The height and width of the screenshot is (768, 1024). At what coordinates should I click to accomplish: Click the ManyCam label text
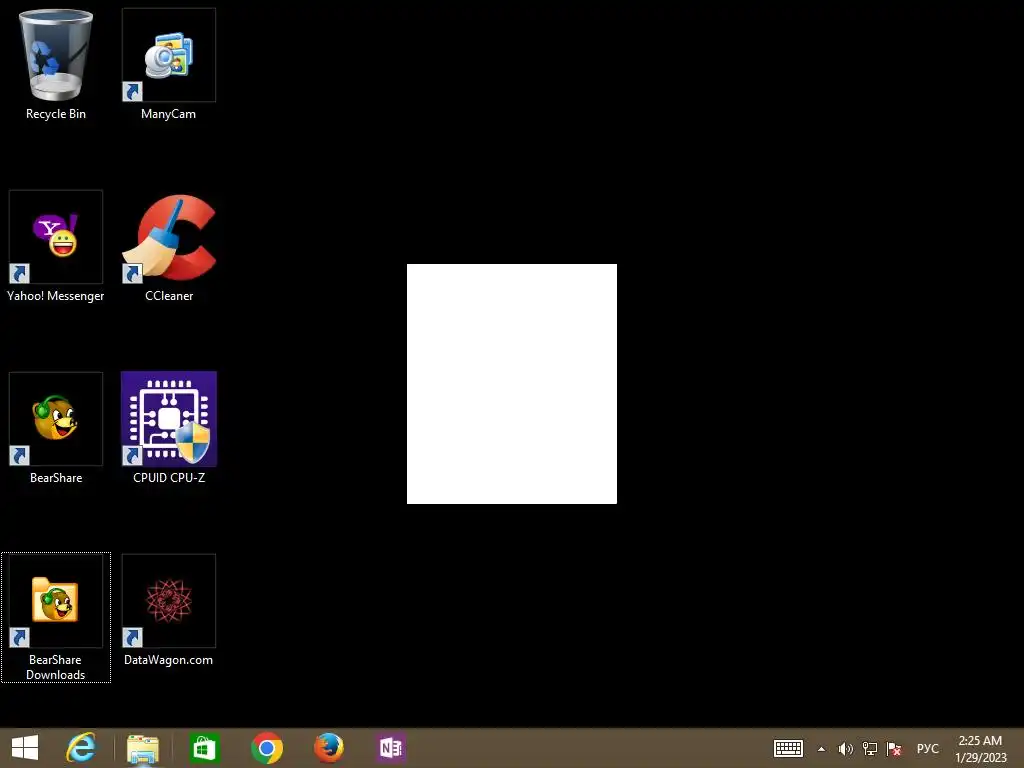click(168, 114)
